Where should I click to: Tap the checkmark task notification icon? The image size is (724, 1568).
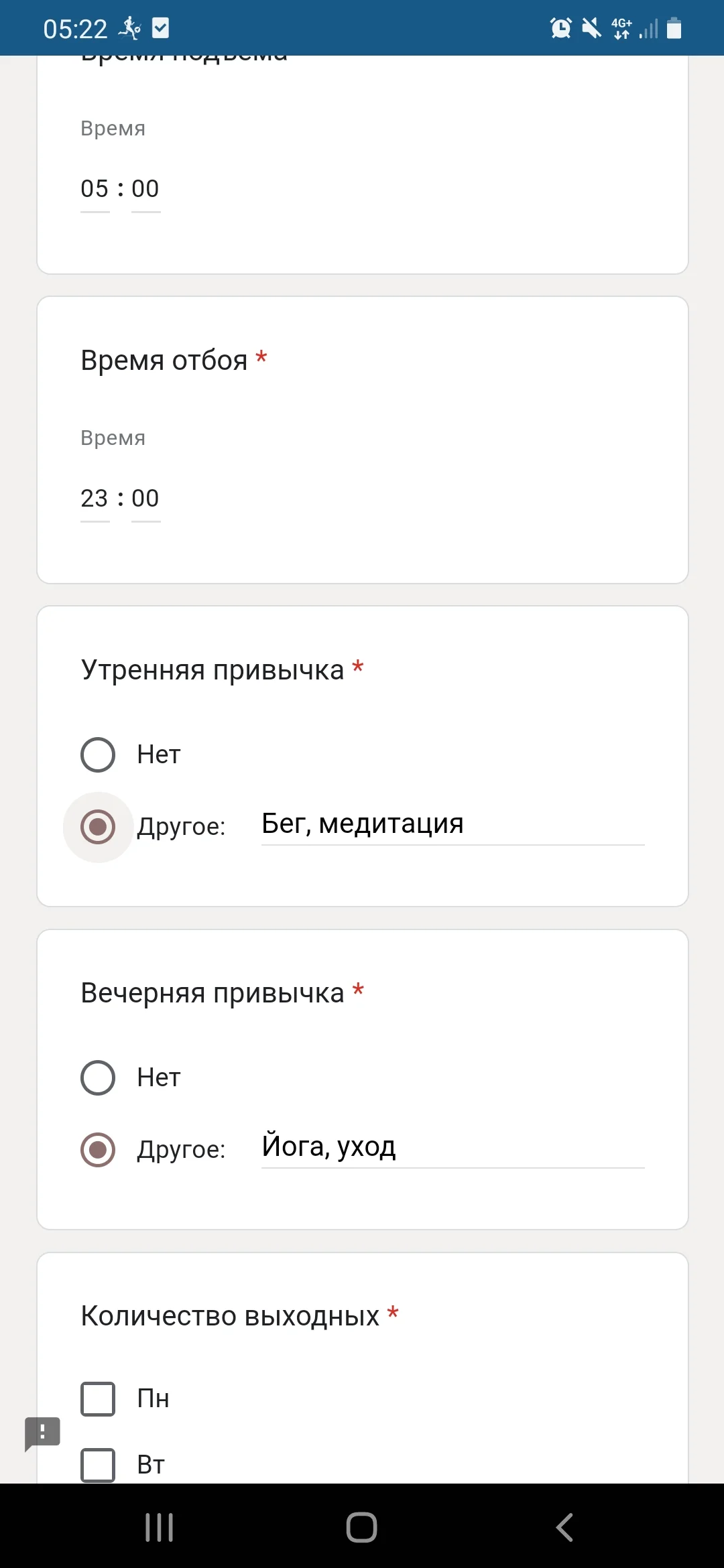point(161,28)
